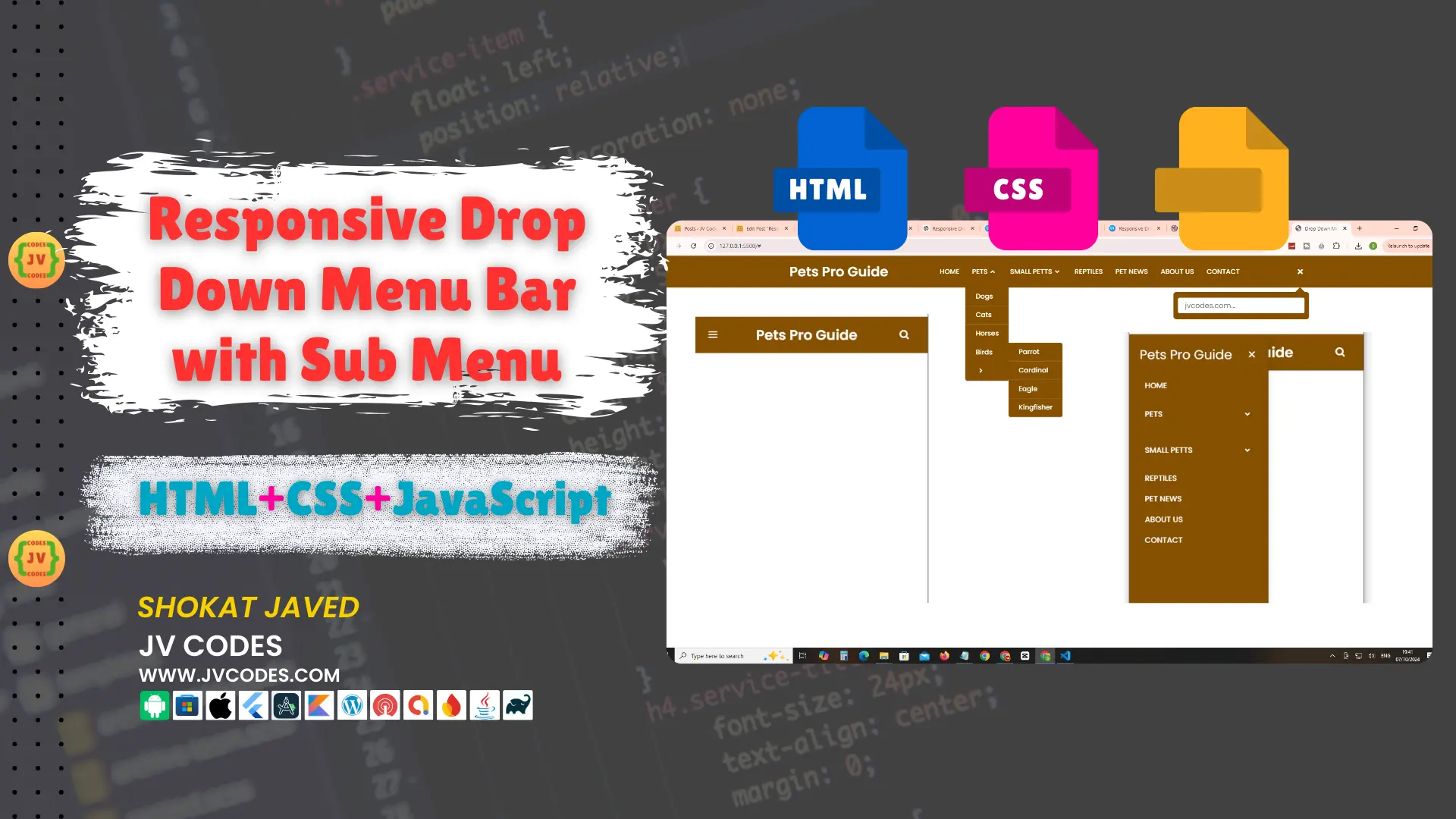Toggle the mobile menu close button
The width and height of the screenshot is (1456, 819).
coord(1253,354)
